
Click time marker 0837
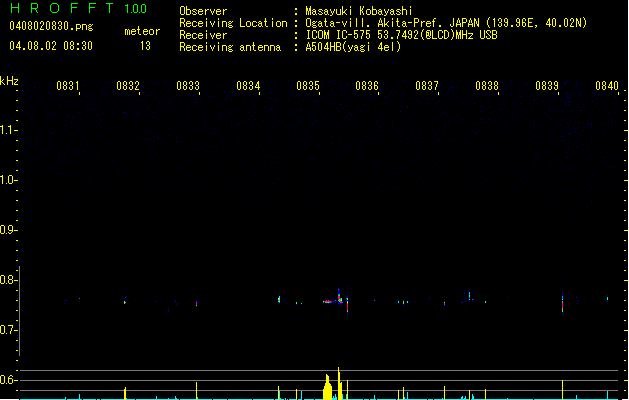coord(427,86)
